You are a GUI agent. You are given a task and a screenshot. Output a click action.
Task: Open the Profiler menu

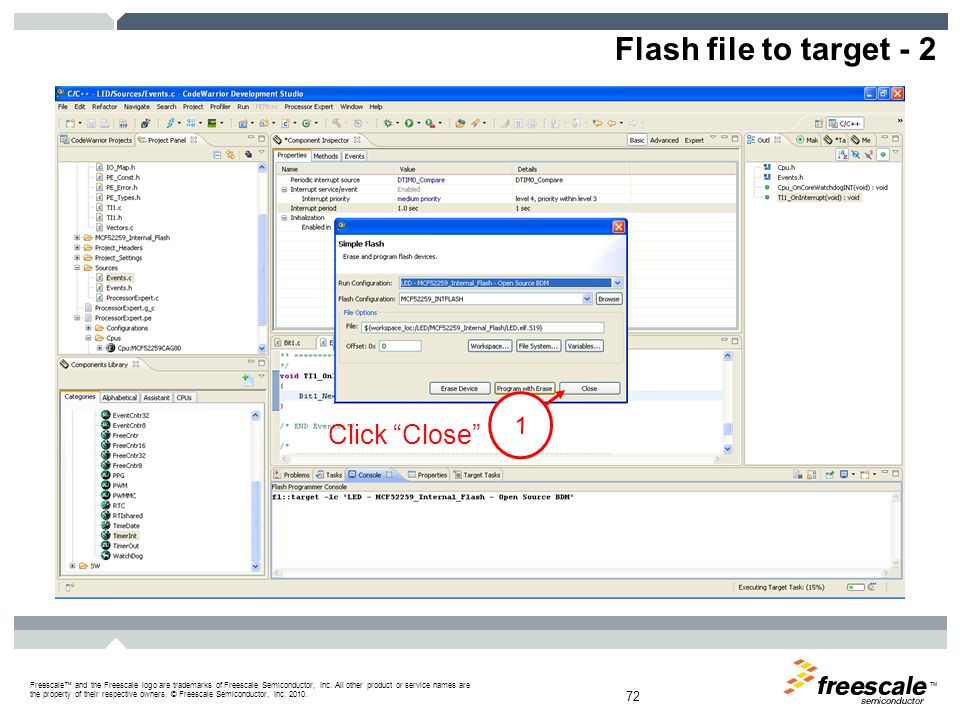coord(220,107)
